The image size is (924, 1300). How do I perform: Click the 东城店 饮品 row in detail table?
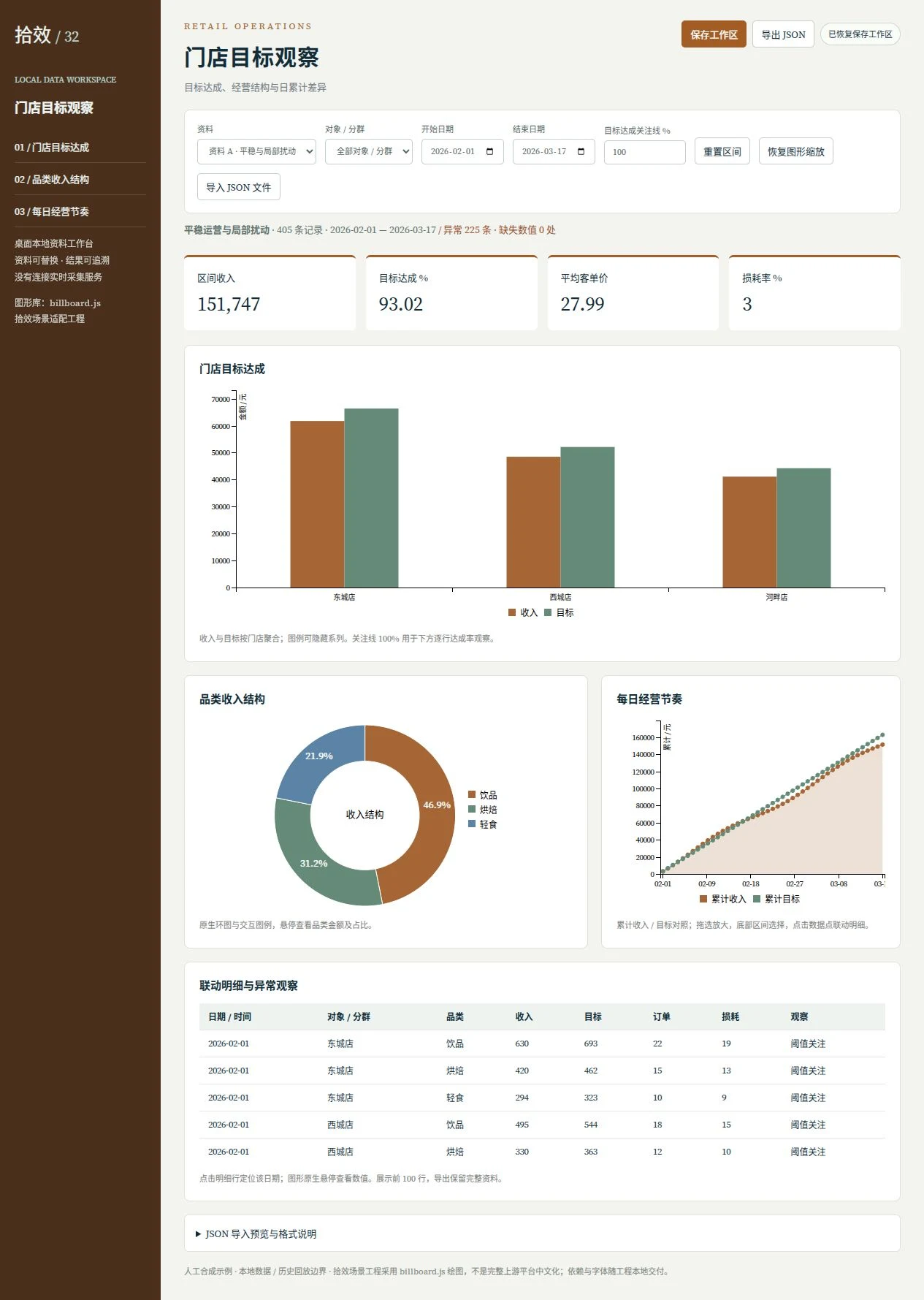[542, 1044]
